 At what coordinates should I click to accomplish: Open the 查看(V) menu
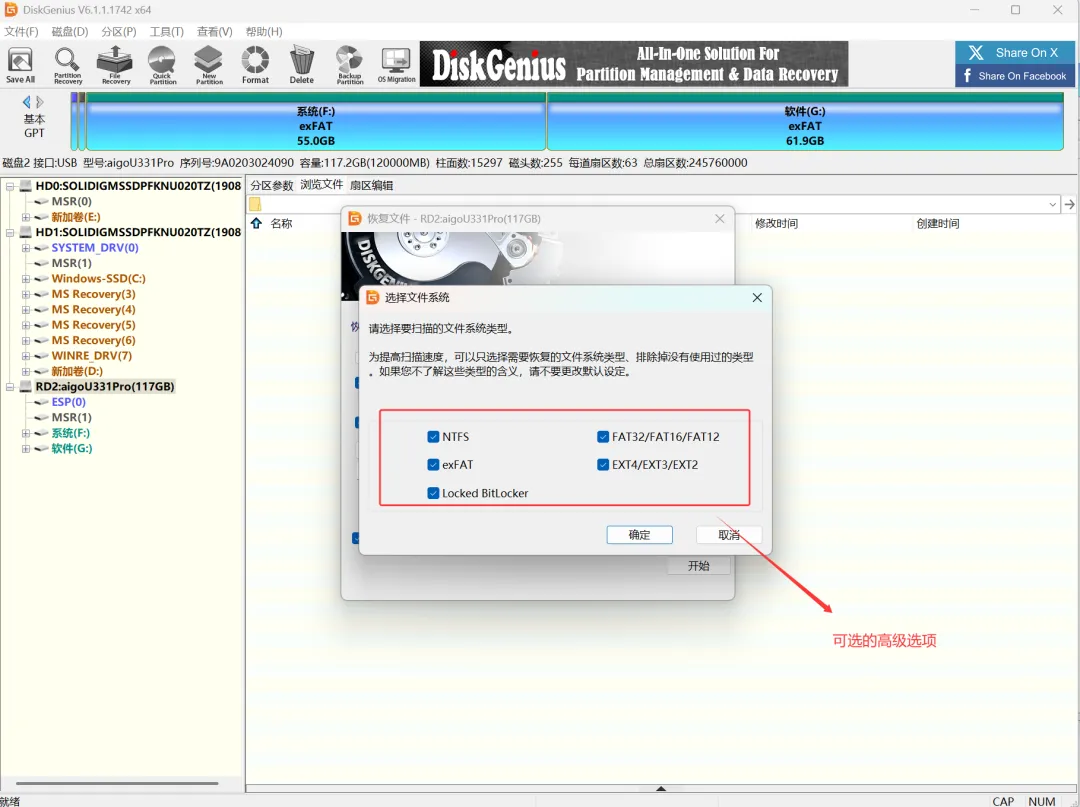point(214,32)
